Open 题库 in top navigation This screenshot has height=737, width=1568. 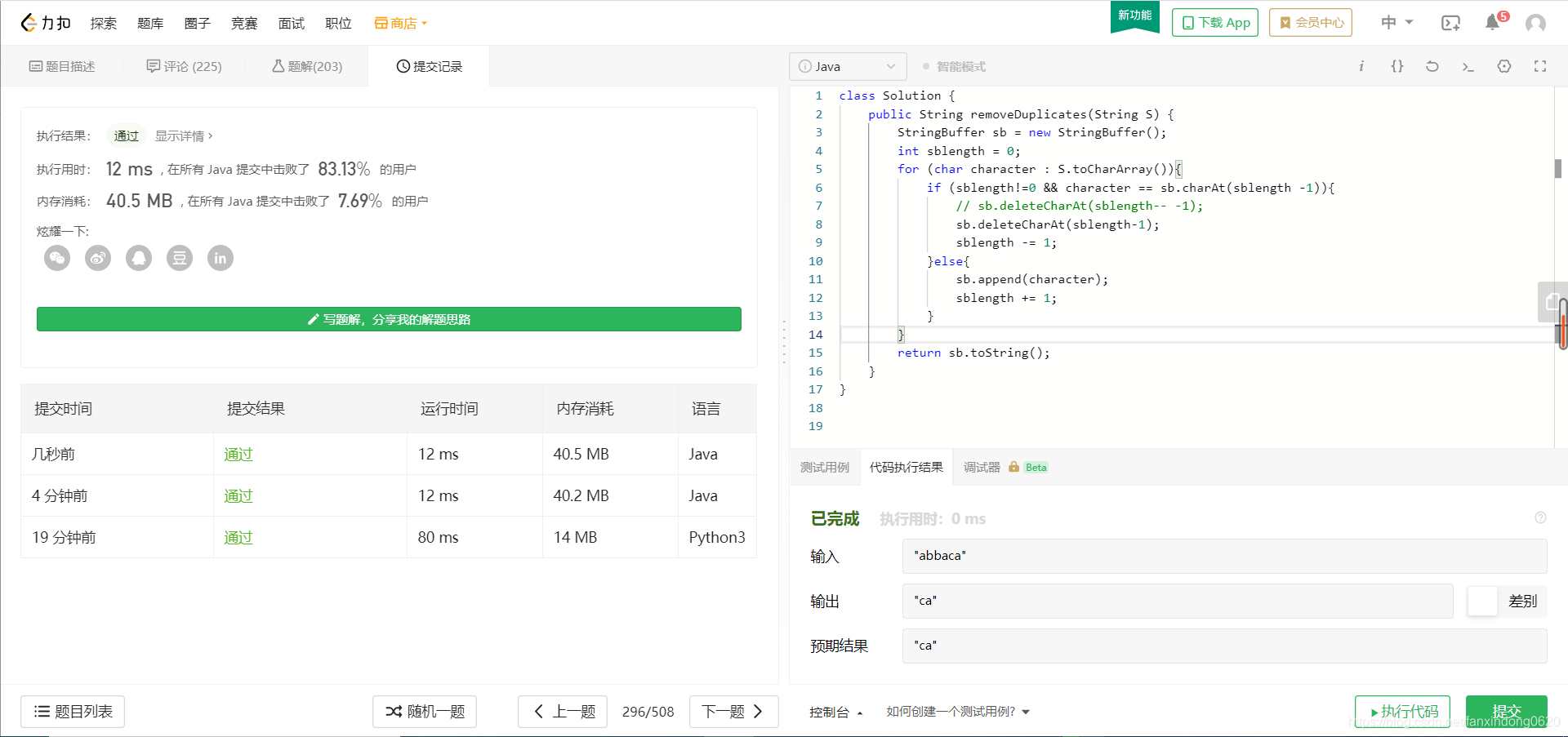[x=150, y=23]
